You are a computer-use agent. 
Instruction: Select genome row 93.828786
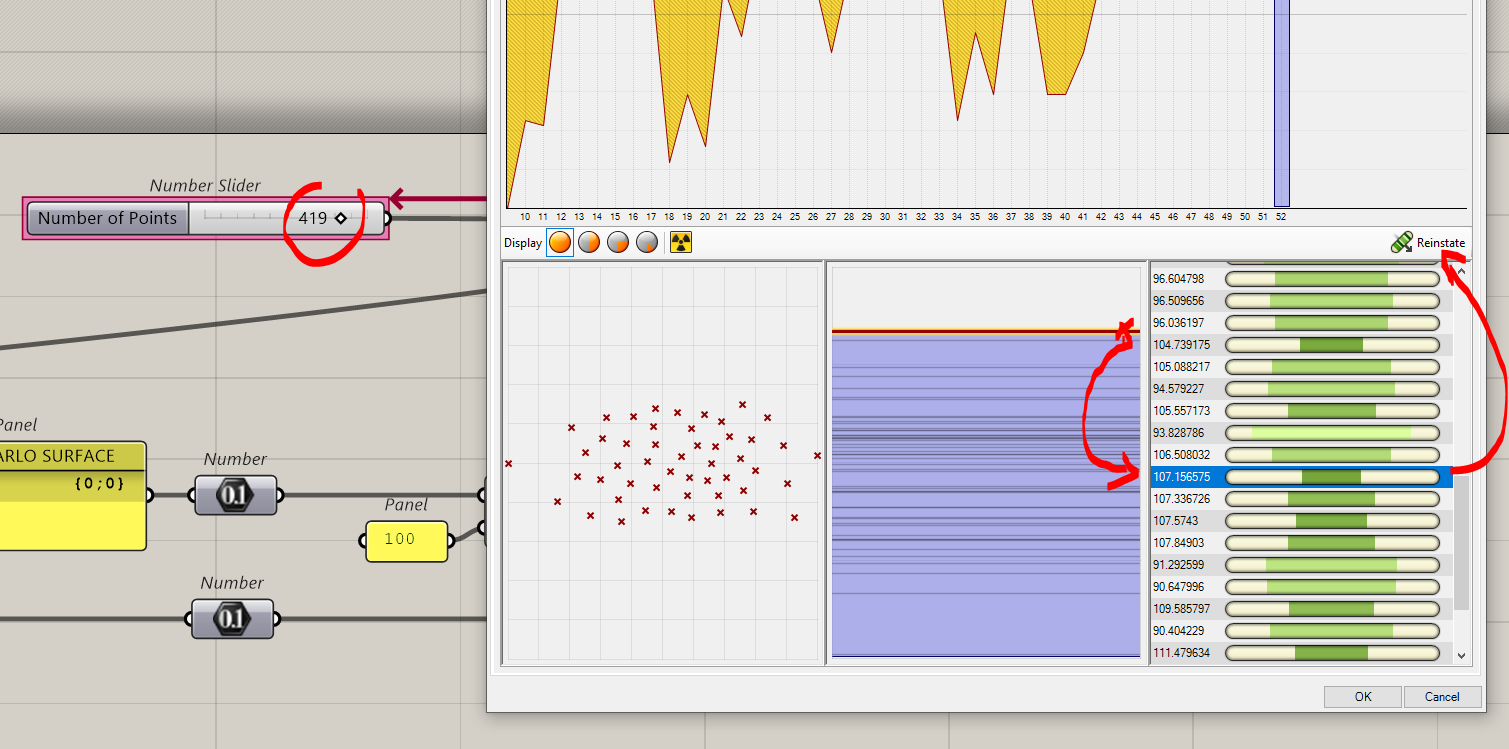click(1301, 433)
